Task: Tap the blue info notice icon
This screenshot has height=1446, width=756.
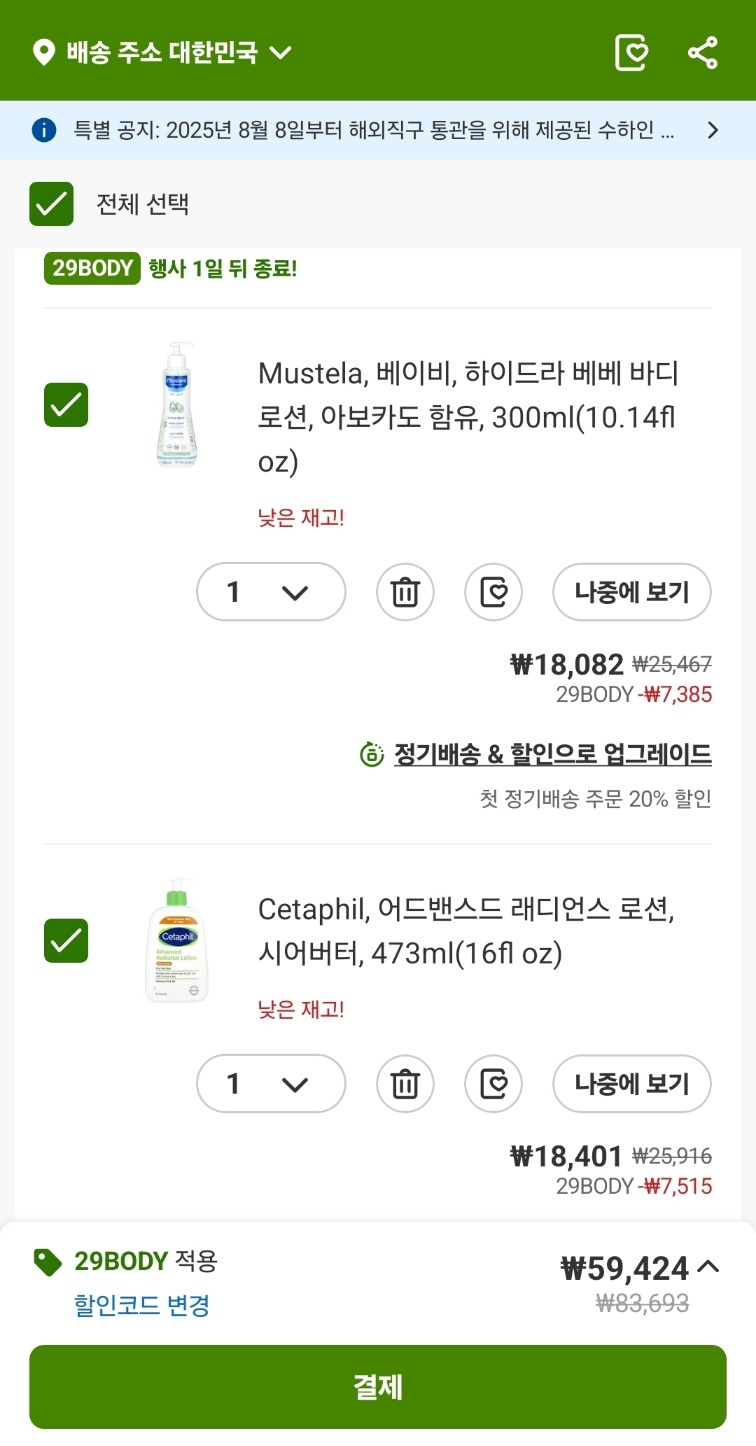Action: [x=44, y=130]
